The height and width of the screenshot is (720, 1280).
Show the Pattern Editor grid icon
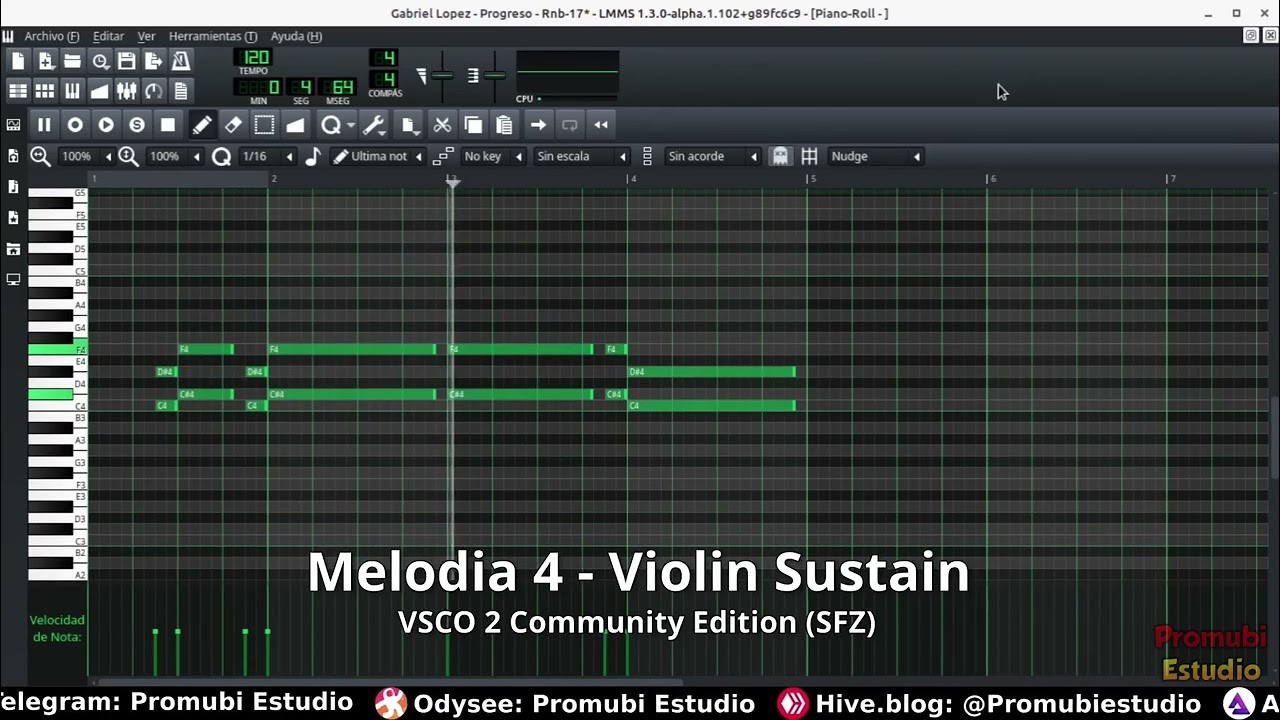click(x=45, y=91)
